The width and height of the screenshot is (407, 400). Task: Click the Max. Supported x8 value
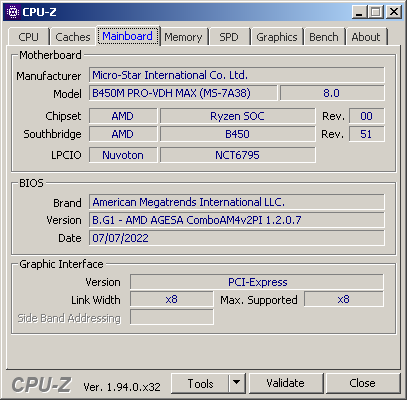344,299
